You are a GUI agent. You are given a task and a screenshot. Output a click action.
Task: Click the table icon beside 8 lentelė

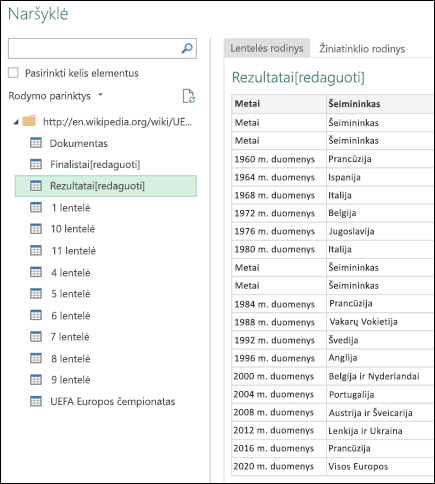coord(36,359)
